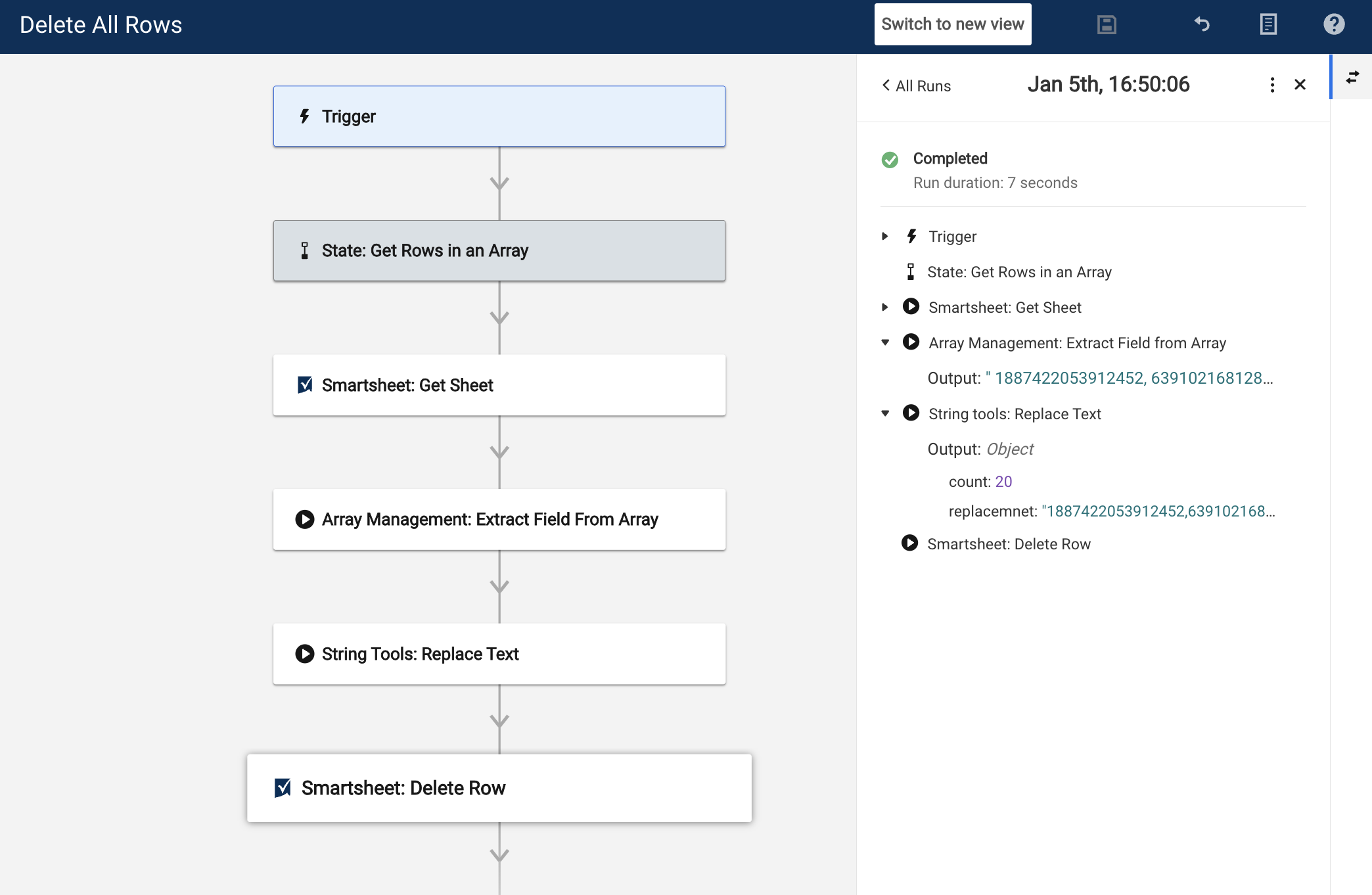
Task: Click lightning bolt icon on Trigger module
Action: (x=304, y=116)
